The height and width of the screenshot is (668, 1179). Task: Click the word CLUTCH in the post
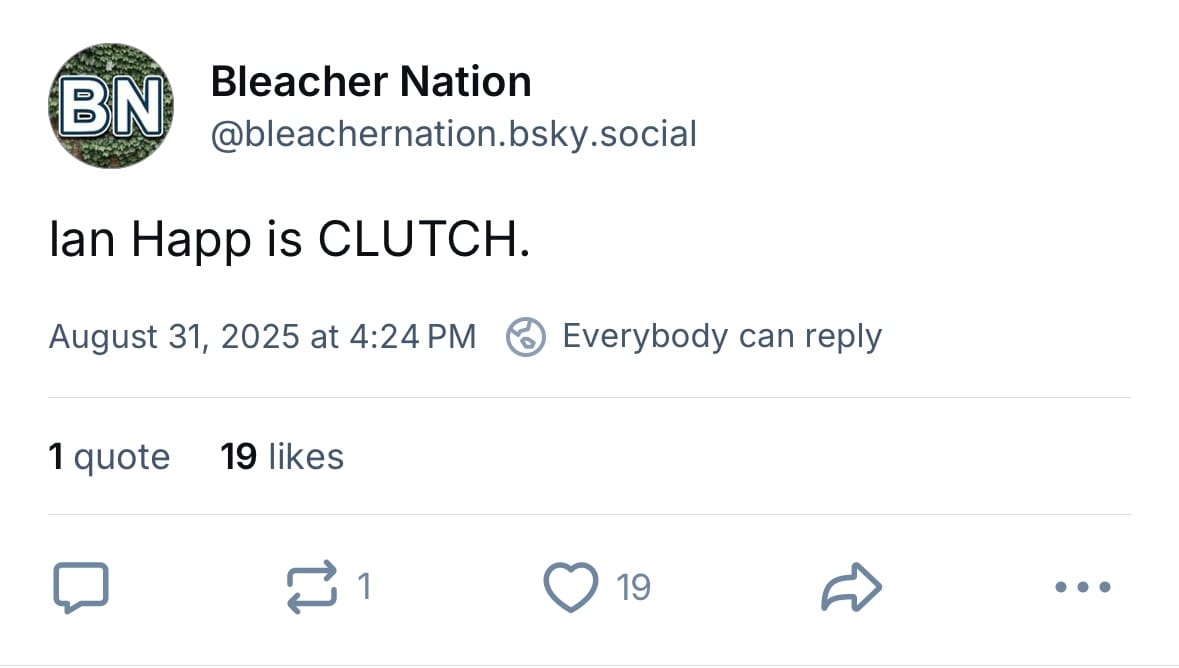(x=424, y=239)
